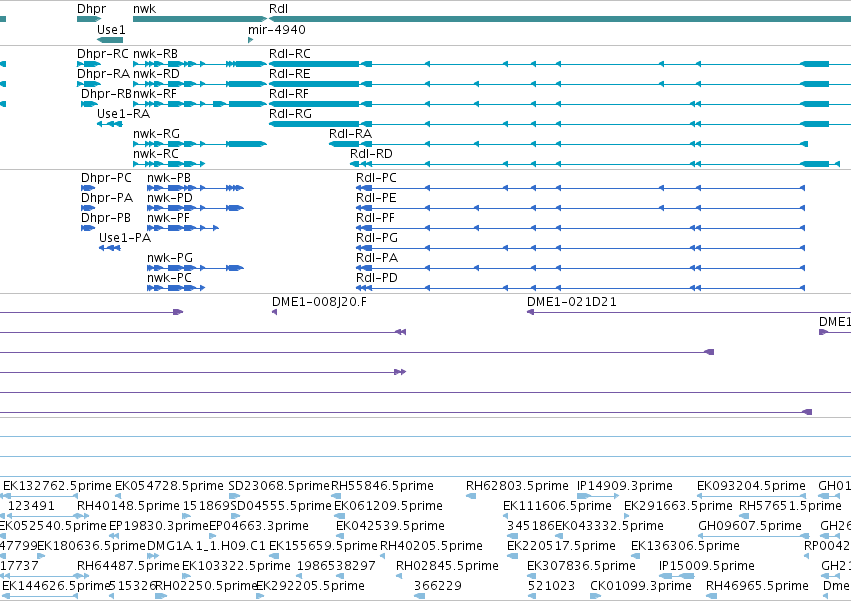
Task: Open transcript nwk-RG
Action: click(156, 134)
